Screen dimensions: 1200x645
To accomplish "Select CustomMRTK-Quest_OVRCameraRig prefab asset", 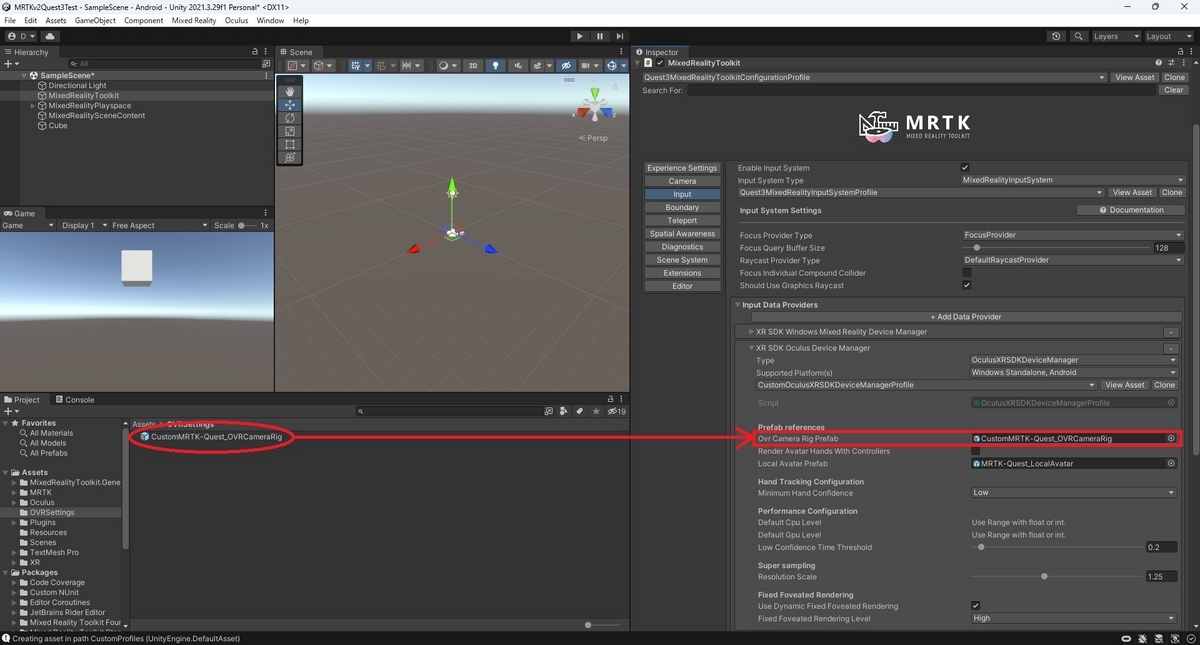I will tap(210, 437).
